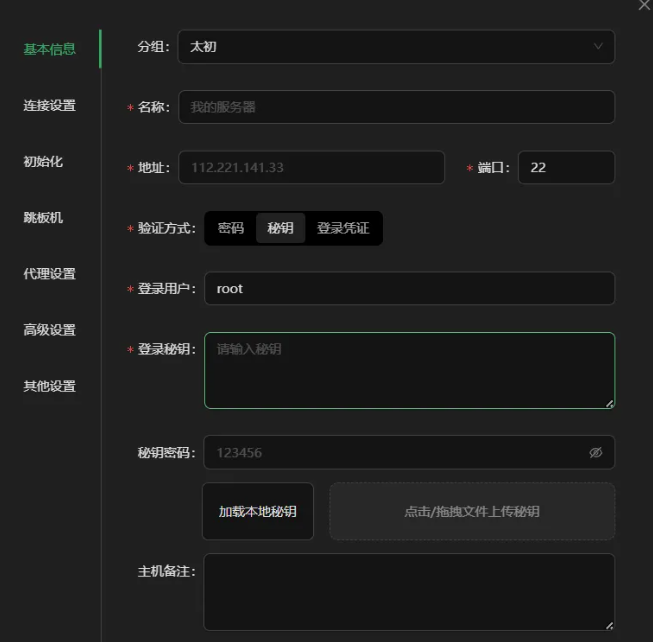Viewport: 653px width, 642px height.
Task: Select 秘钥 as the authentication method
Action: tap(280, 228)
